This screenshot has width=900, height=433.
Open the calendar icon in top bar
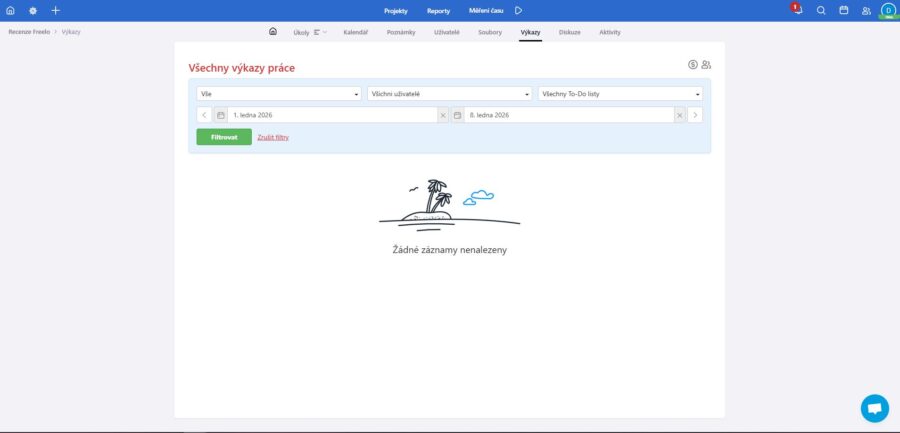pos(844,10)
